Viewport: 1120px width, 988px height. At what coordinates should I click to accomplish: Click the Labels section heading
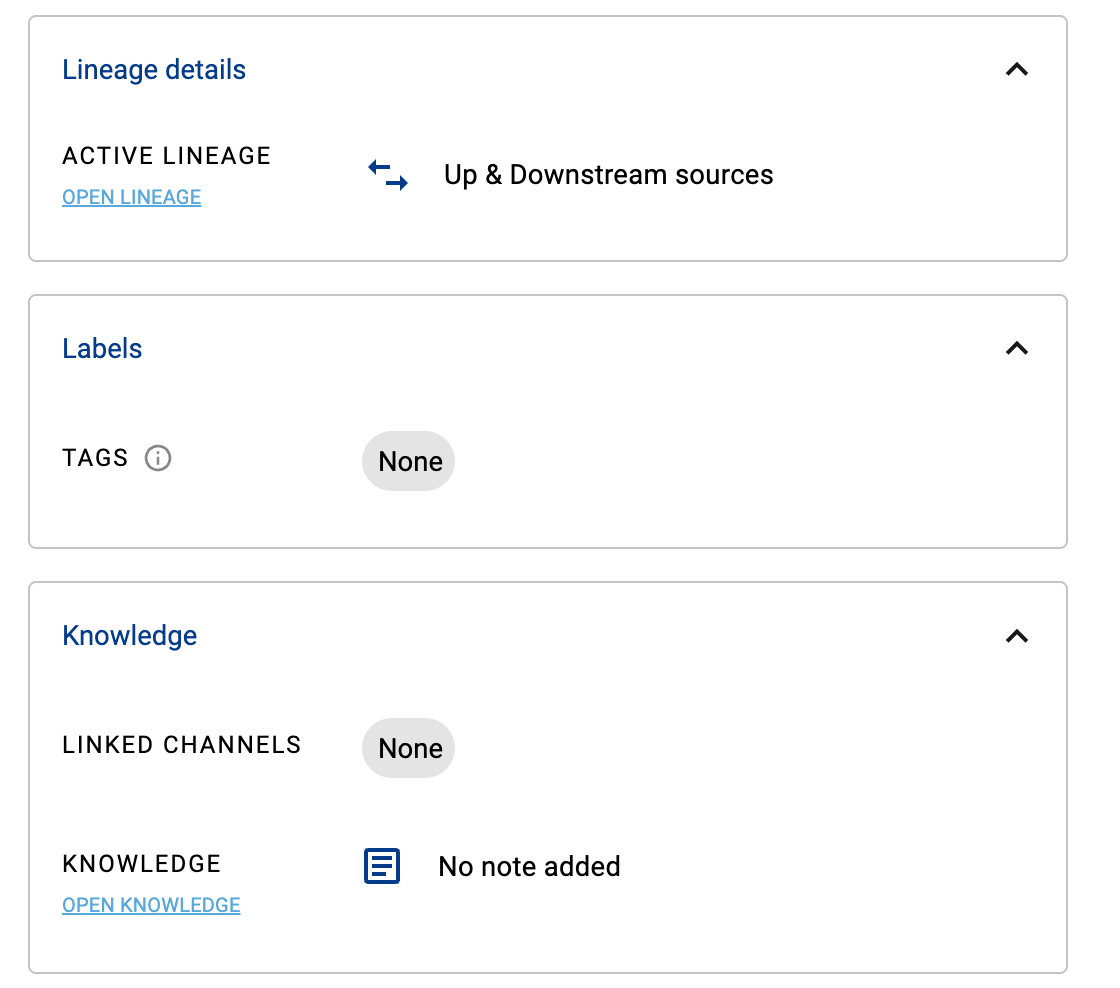(102, 349)
